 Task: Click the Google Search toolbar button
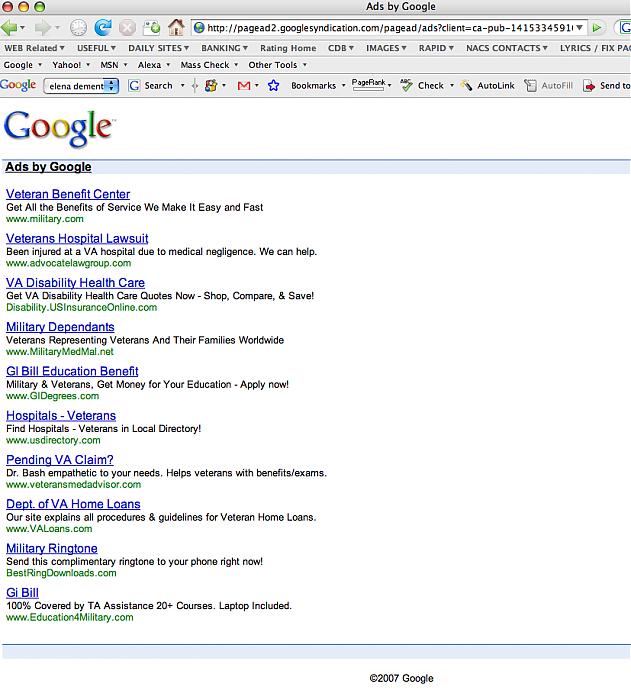150,85
